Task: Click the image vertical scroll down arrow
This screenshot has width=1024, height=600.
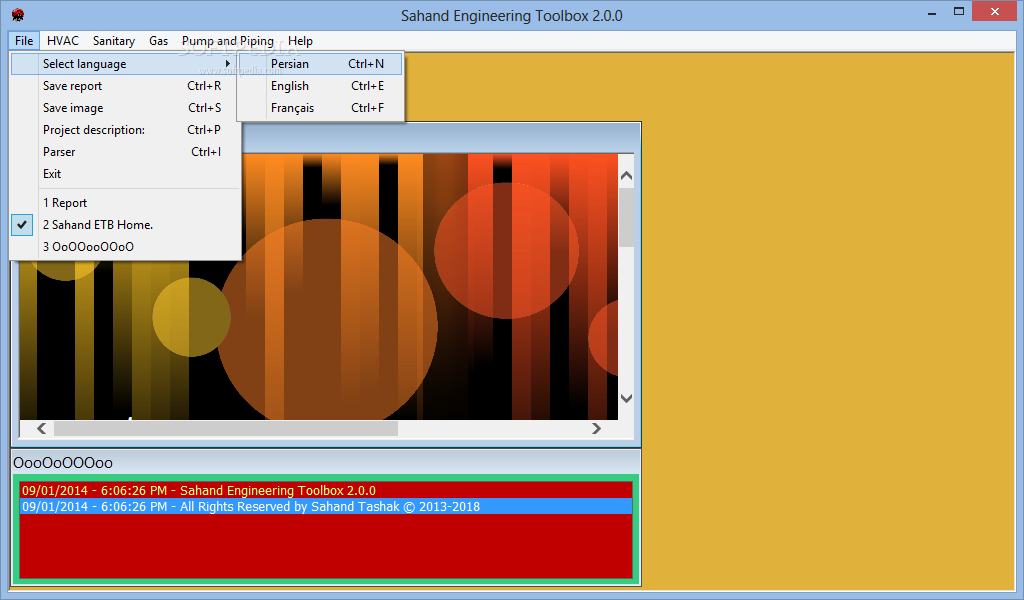Action: click(x=626, y=398)
